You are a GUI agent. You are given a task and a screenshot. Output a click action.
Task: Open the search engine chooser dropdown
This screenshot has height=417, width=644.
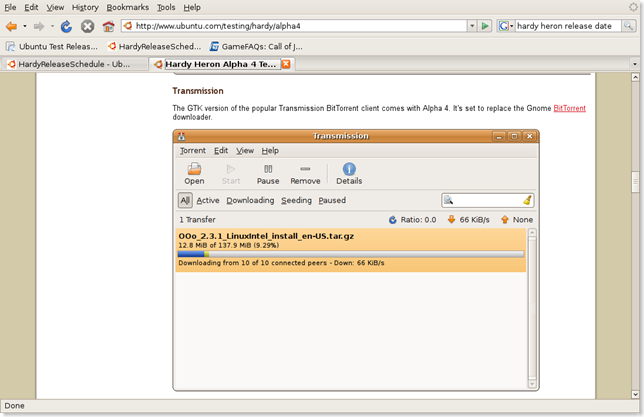(x=512, y=26)
